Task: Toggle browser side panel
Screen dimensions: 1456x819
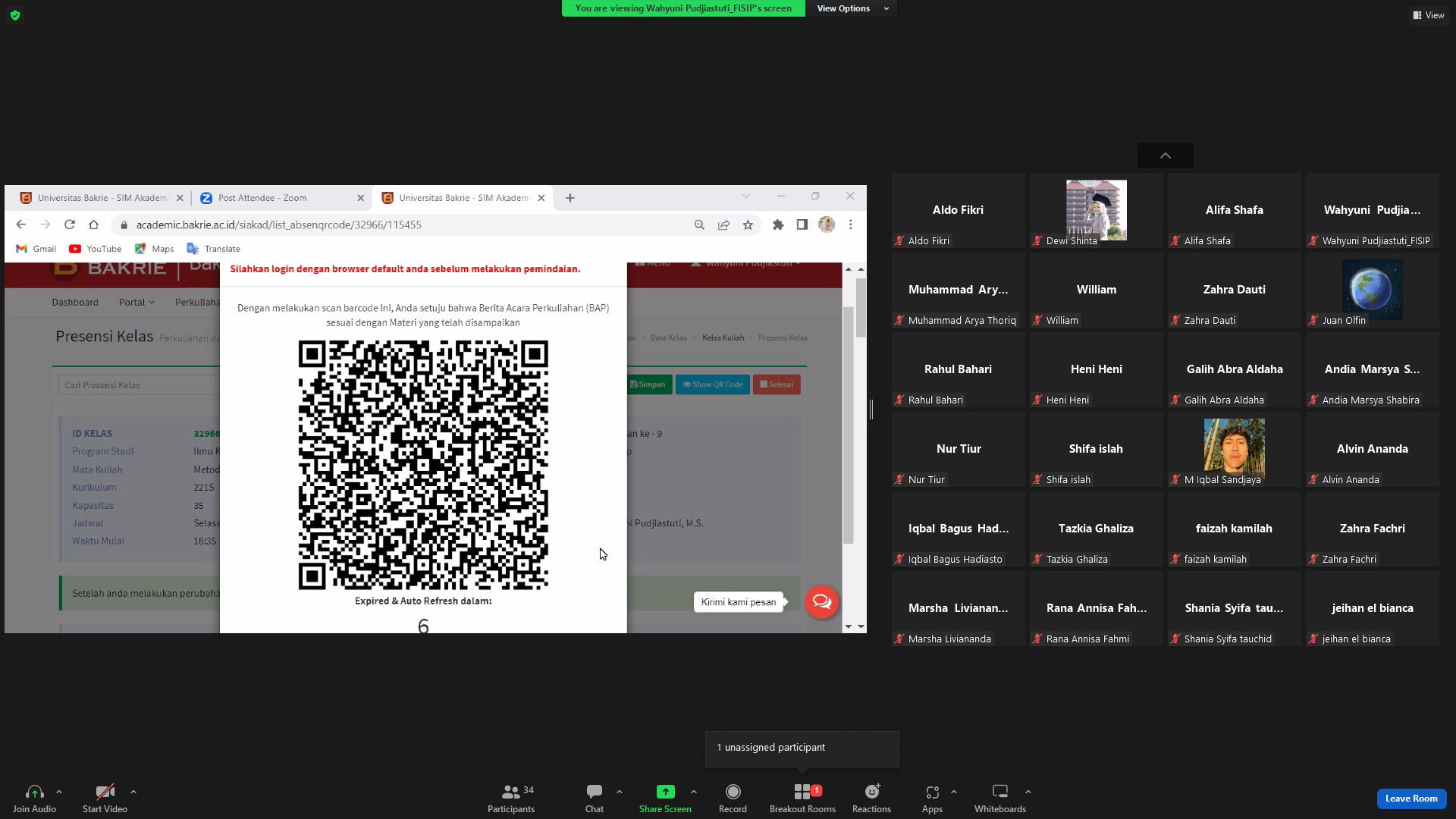Action: pyautogui.click(x=802, y=224)
